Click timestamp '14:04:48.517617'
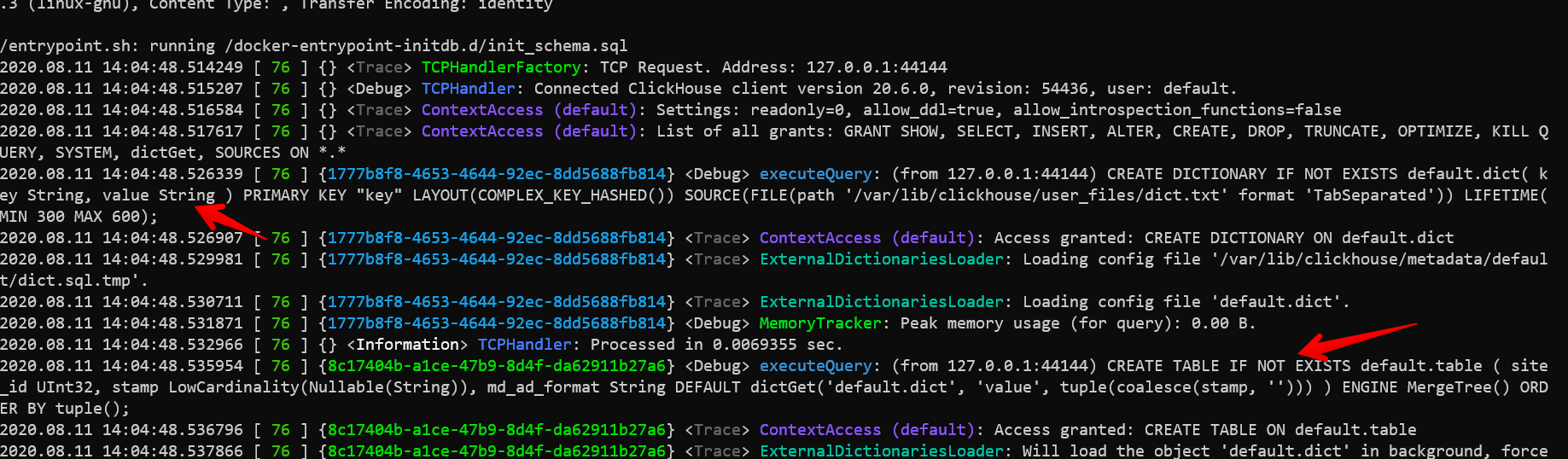 pyautogui.click(x=173, y=131)
